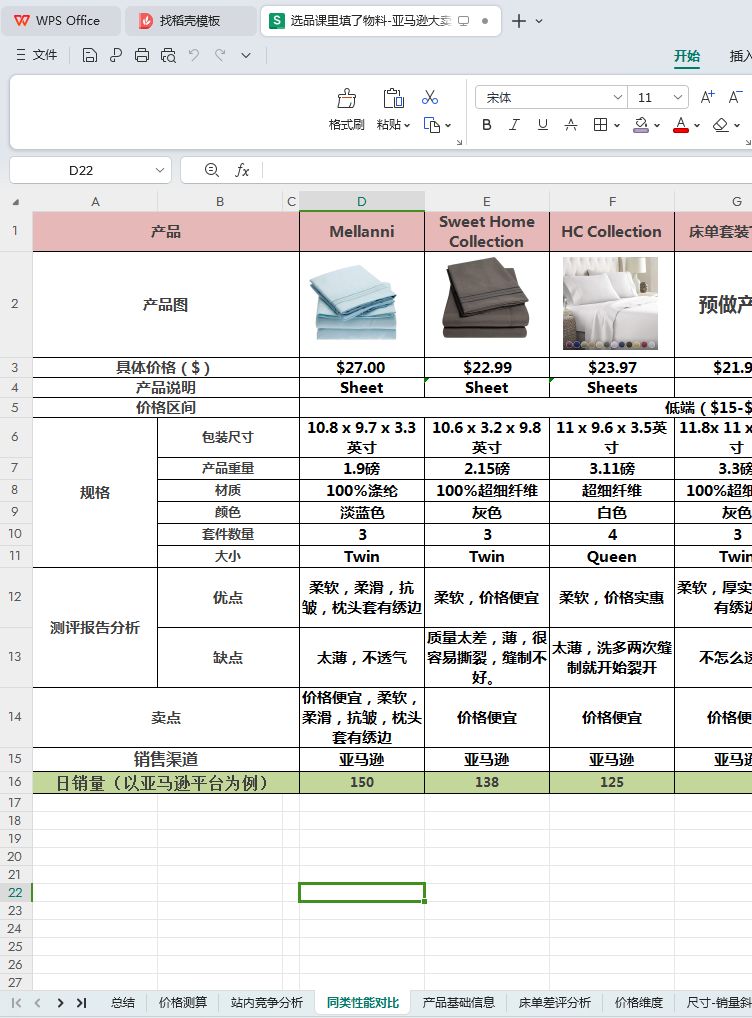Click the Copy icon below scissors
752x1018 pixels.
[x=432, y=125]
